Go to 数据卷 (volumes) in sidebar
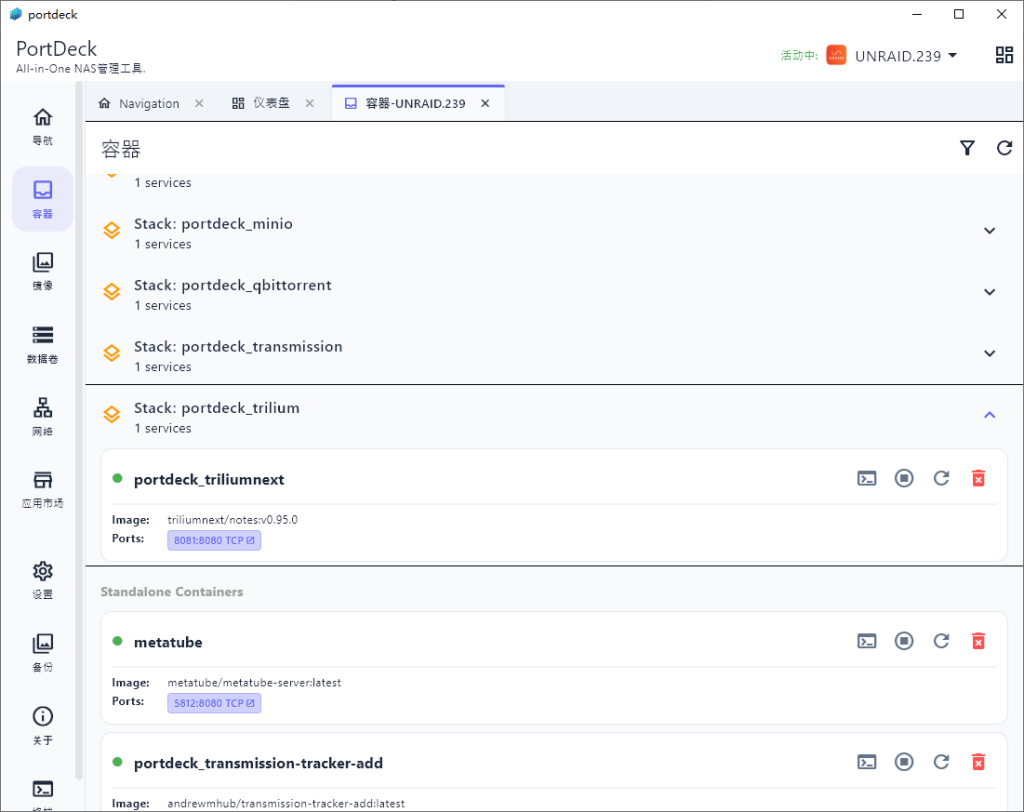The width and height of the screenshot is (1024, 812). 42,344
